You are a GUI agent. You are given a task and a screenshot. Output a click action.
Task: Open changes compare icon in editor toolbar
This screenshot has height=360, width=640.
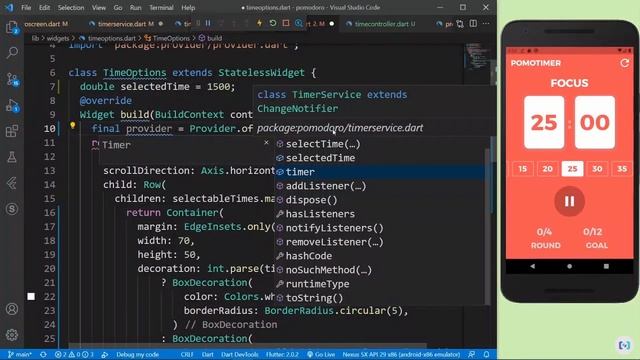(x=460, y=24)
